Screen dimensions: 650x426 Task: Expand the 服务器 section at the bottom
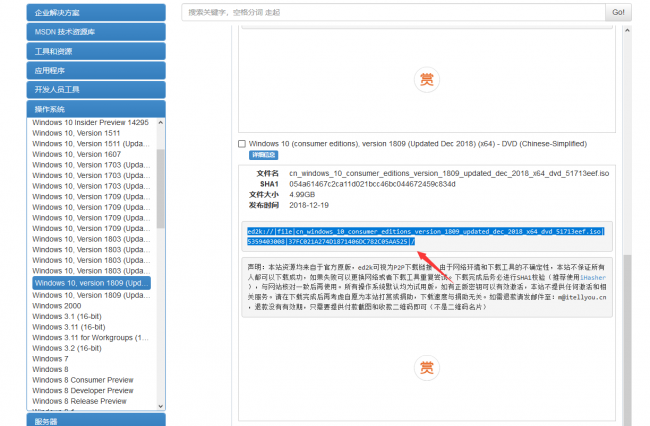pos(96,420)
